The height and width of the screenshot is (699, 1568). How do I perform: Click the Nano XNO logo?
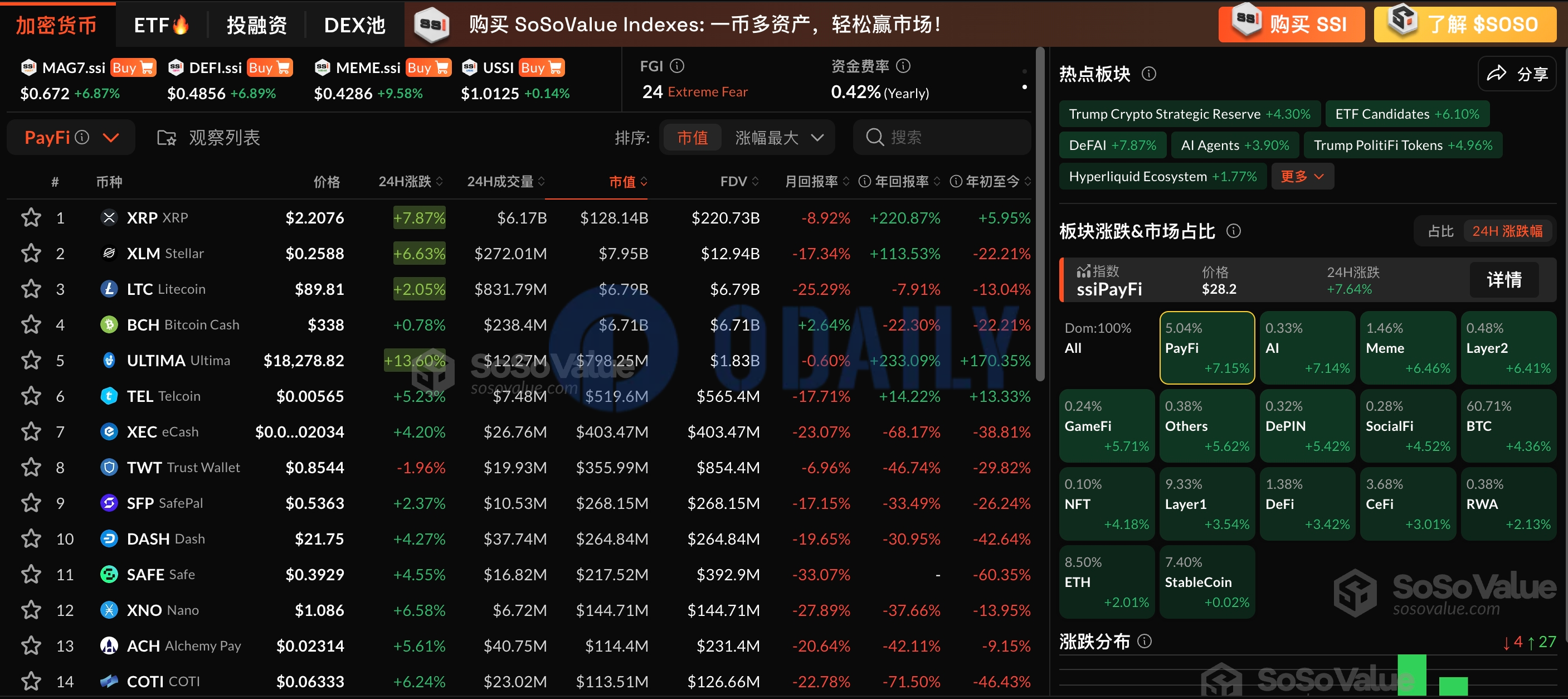point(109,609)
